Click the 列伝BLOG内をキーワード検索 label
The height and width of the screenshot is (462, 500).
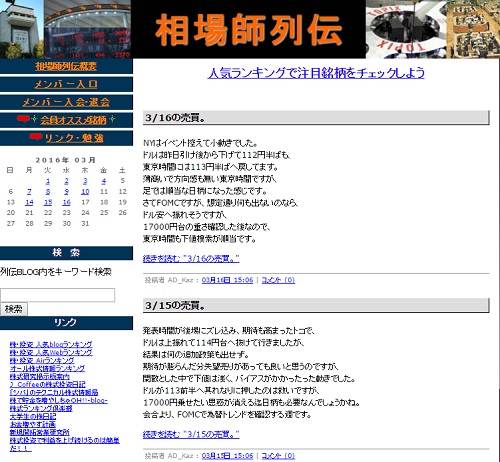[x=56, y=272]
